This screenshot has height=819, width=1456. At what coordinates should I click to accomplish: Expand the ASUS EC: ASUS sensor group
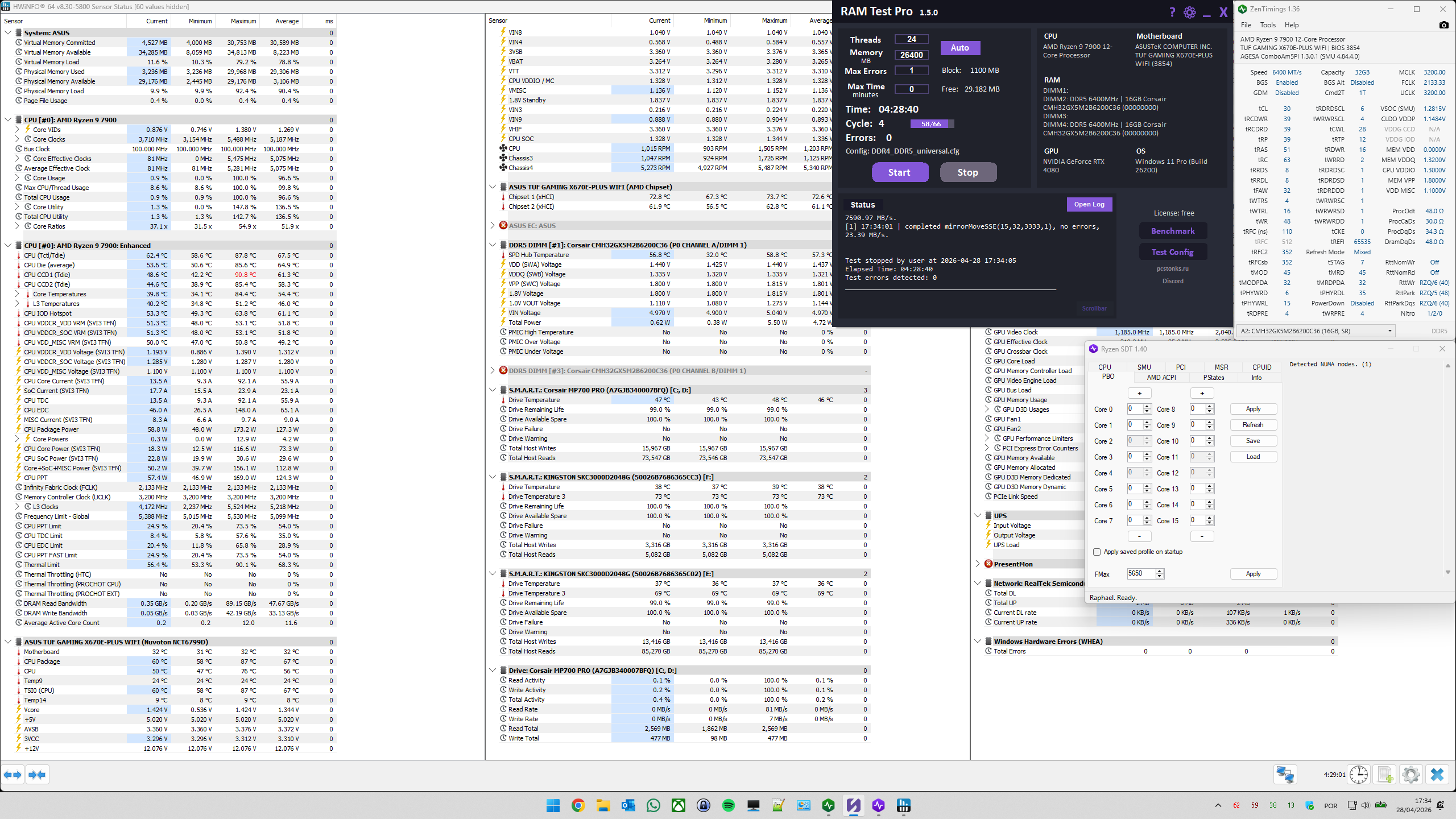[x=493, y=225]
